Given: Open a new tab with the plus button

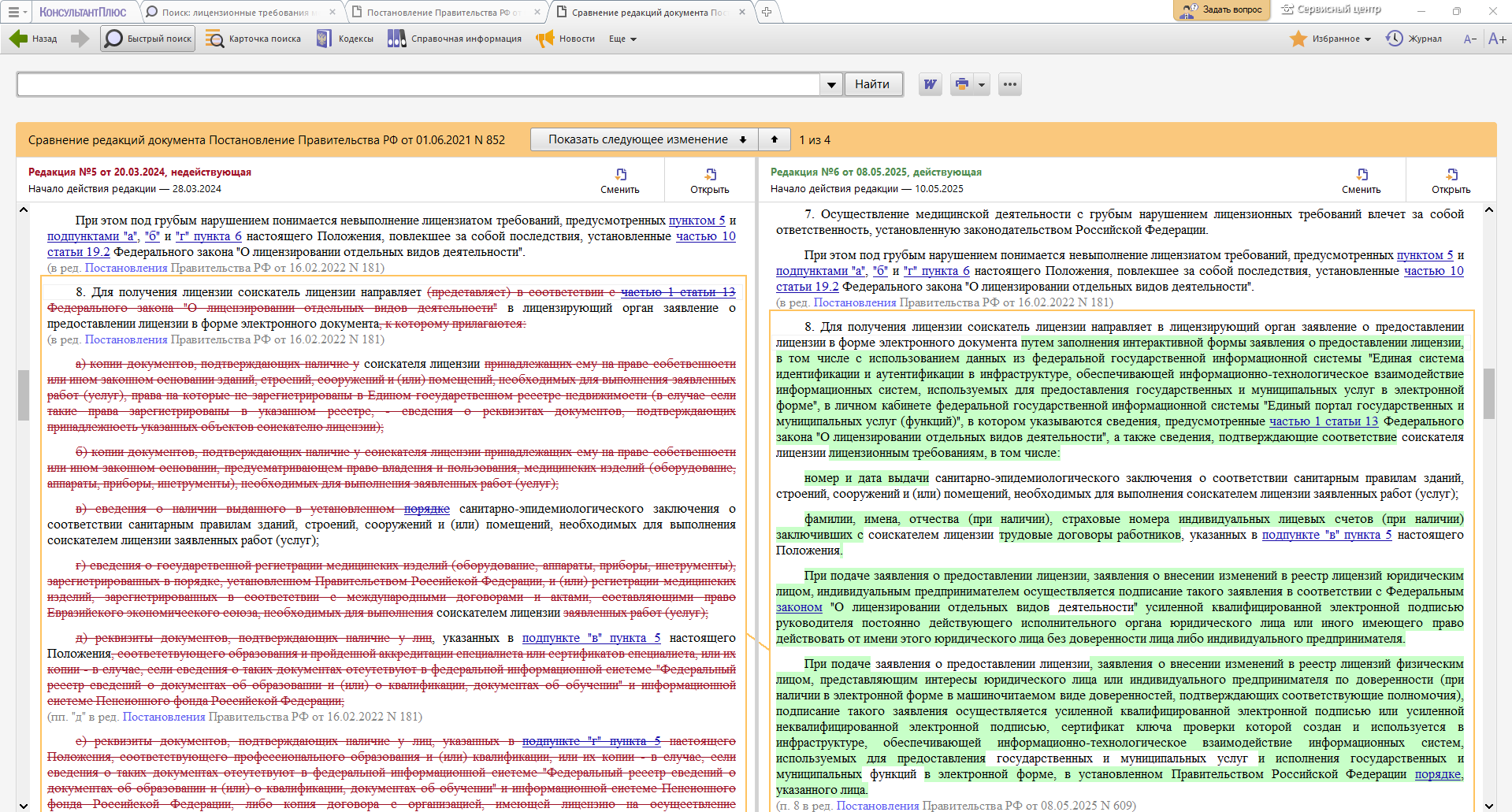Looking at the screenshot, I should click(x=767, y=12).
